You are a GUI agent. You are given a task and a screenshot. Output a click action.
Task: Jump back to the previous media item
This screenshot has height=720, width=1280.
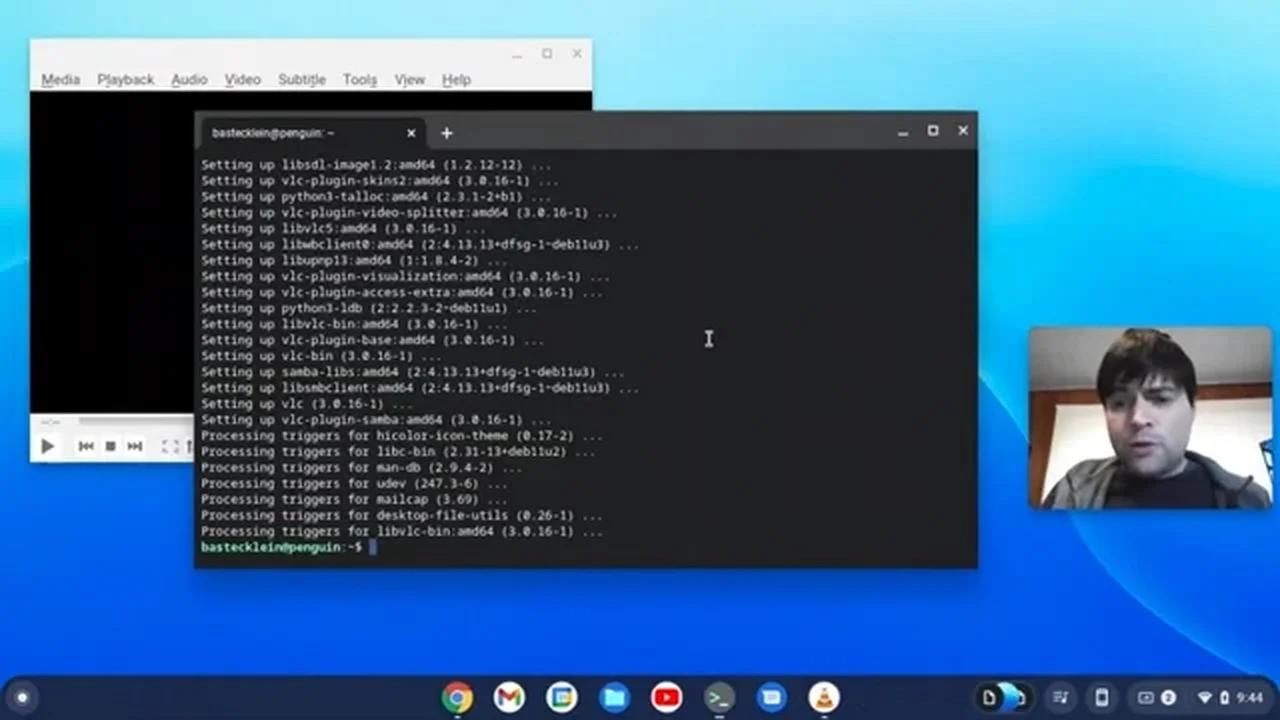coord(86,446)
